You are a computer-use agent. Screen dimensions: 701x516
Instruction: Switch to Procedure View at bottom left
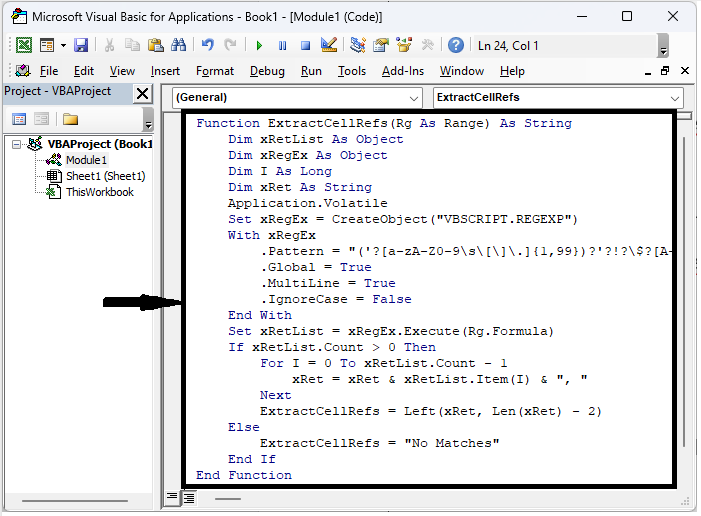(x=173, y=497)
